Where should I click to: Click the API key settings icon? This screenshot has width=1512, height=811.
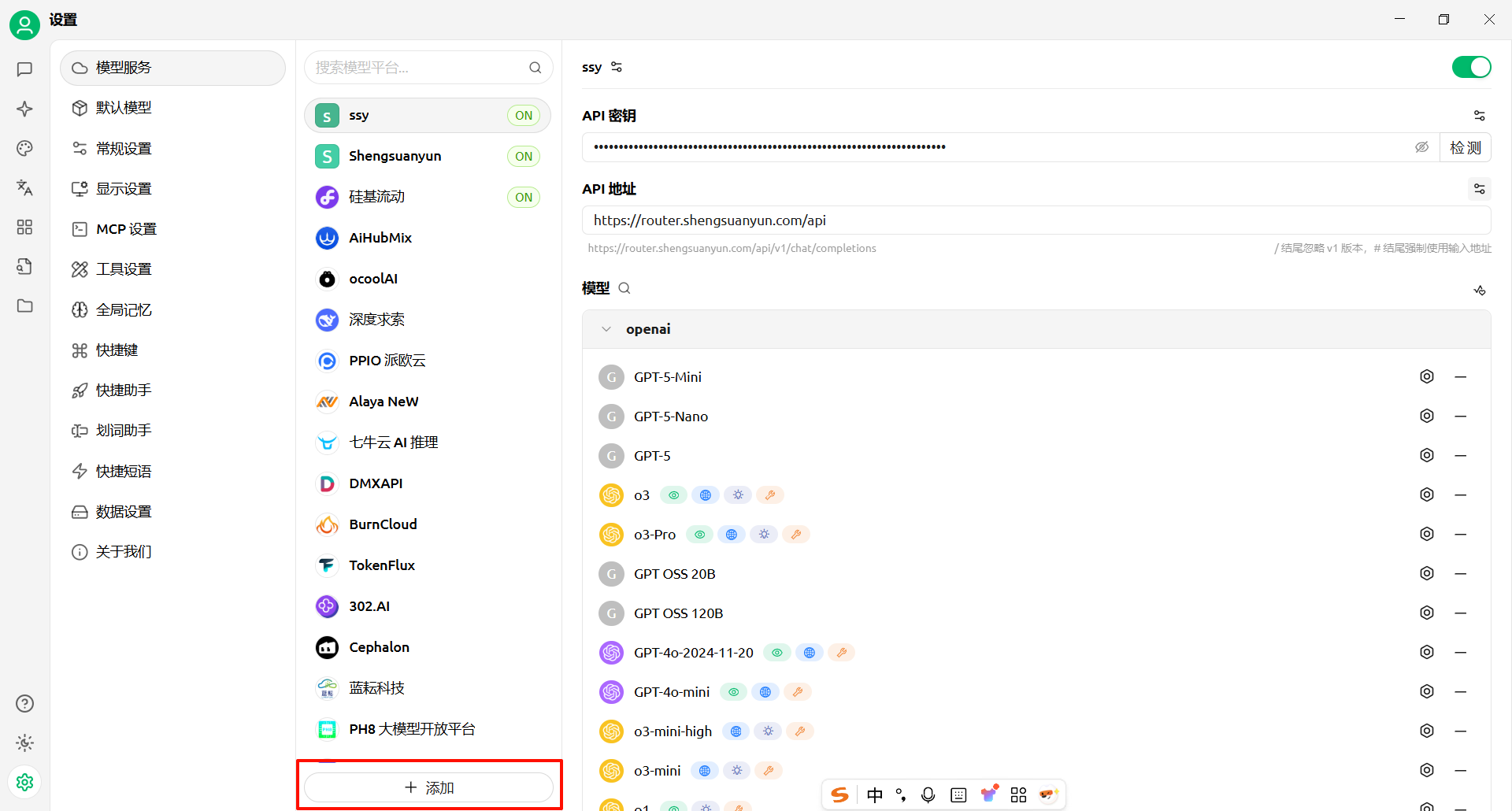click(x=1479, y=116)
